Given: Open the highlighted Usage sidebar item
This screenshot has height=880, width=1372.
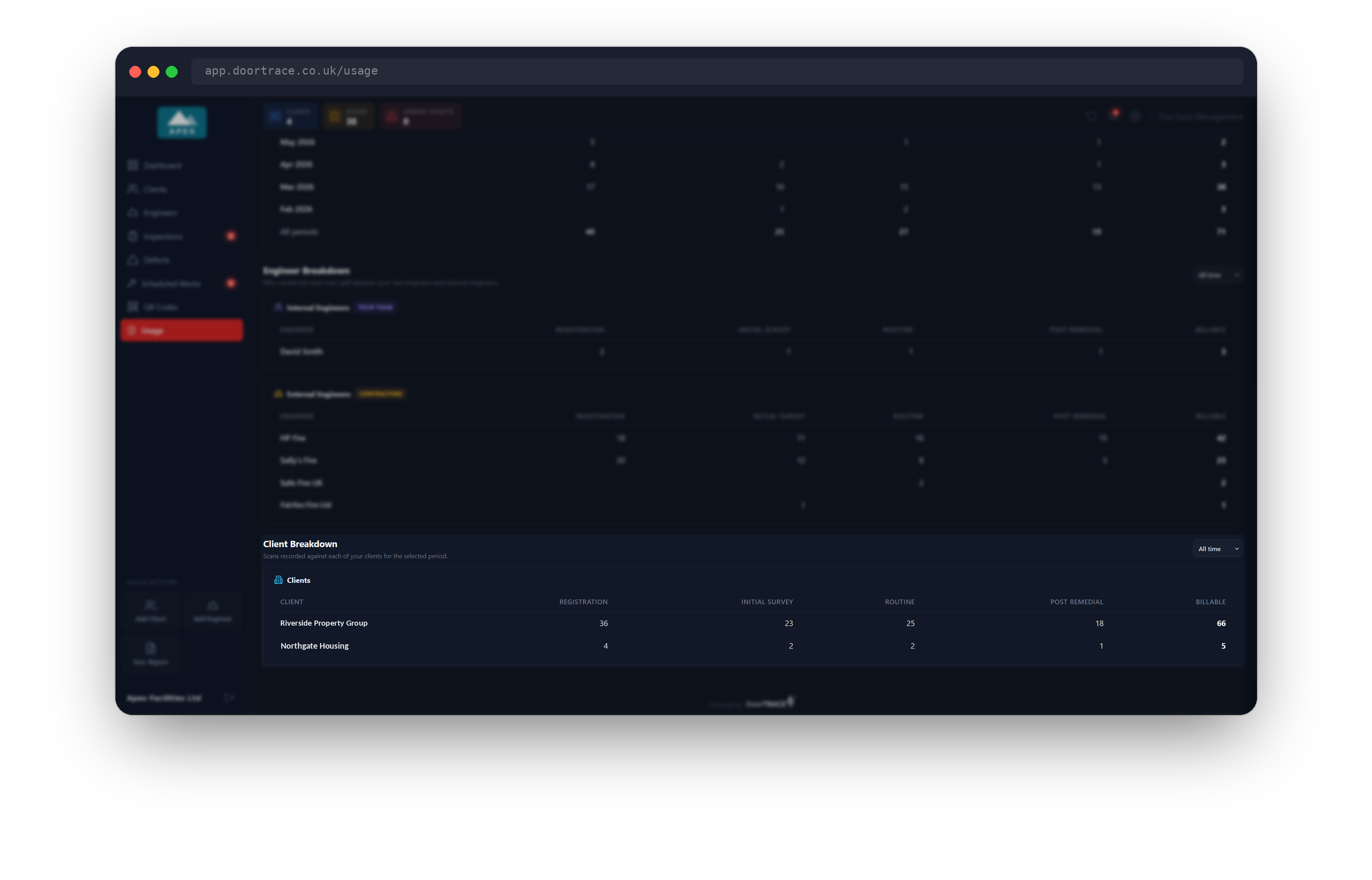Looking at the screenshot, I should 182,330.
